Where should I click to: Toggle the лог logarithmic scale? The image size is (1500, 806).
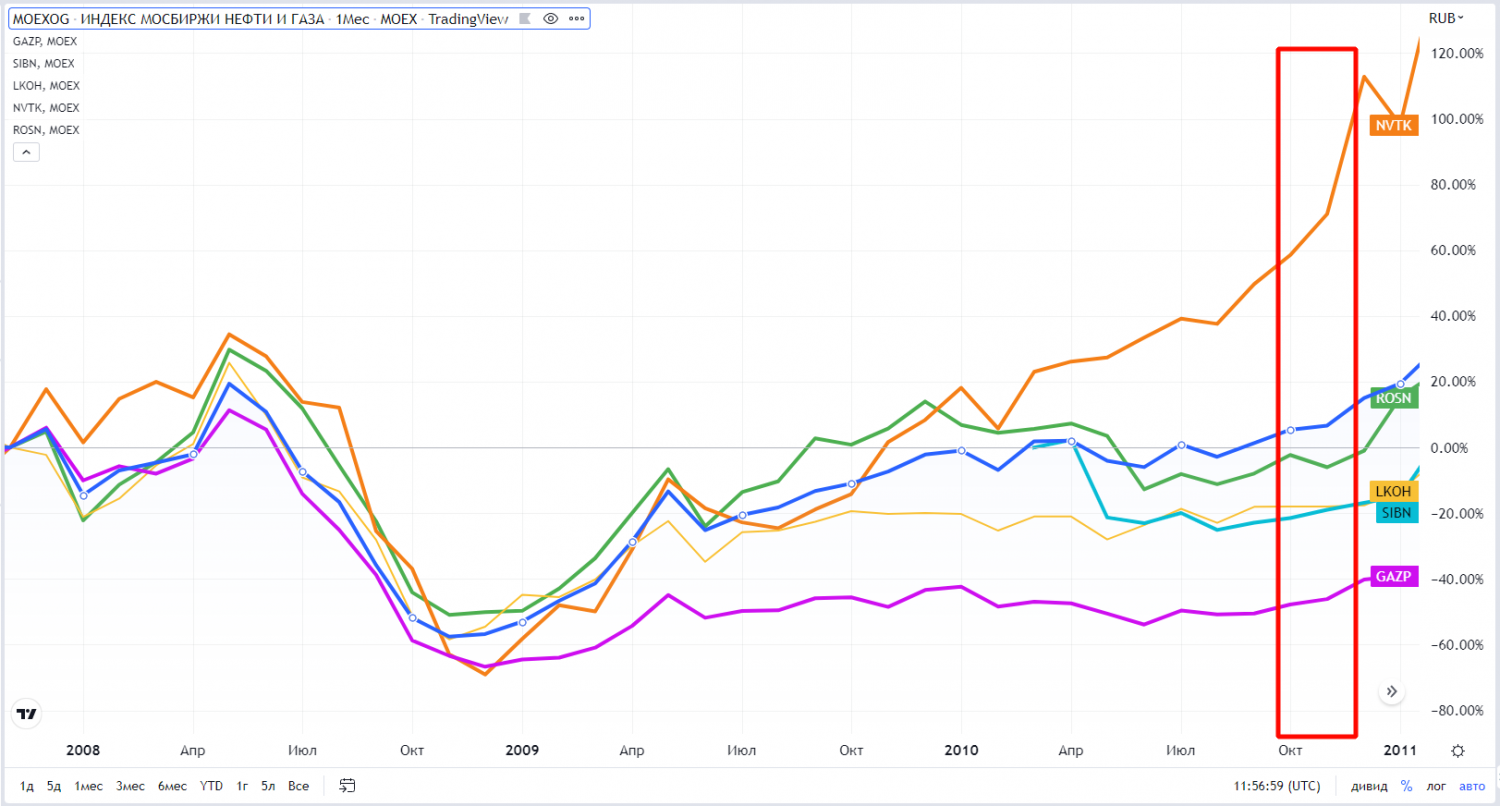[x=1437, y=785]
